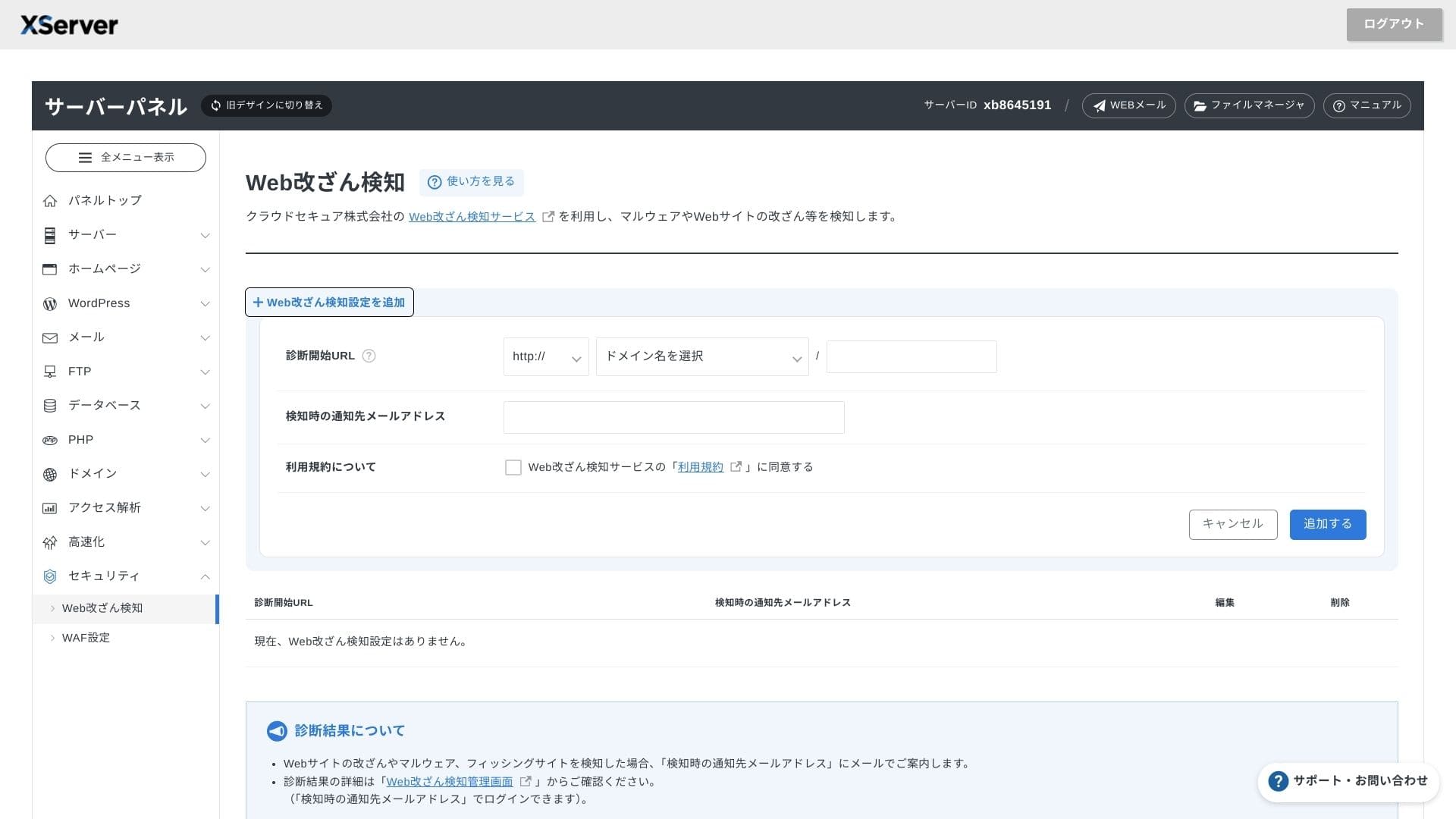1456x819 pixels.
Task: Click the WordPress logo icon
Action: pos(50,303)
